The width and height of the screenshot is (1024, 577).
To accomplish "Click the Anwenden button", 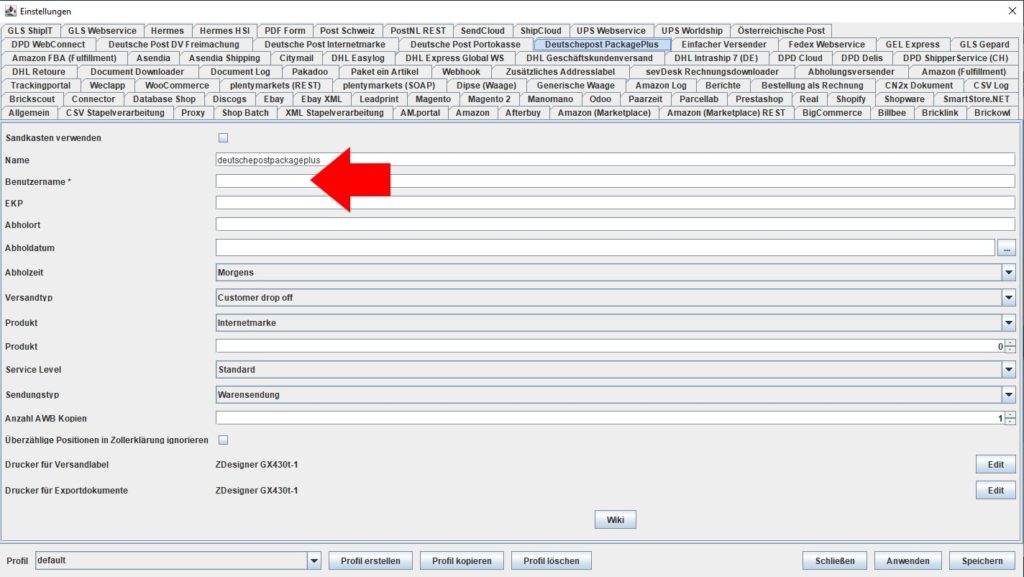I will 908,561.
